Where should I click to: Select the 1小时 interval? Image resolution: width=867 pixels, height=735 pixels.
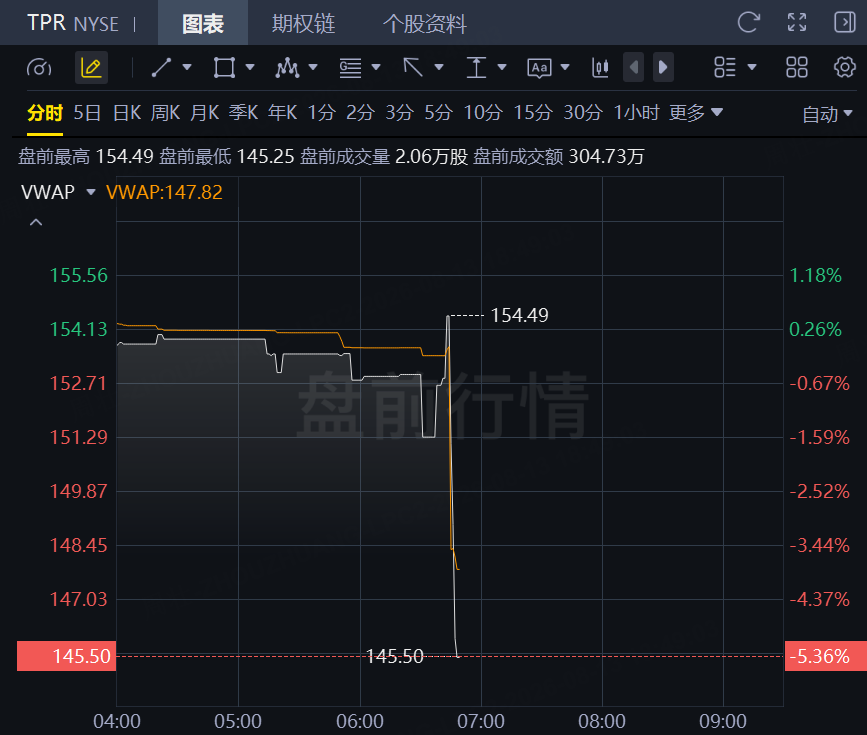[x=636, y=113]
